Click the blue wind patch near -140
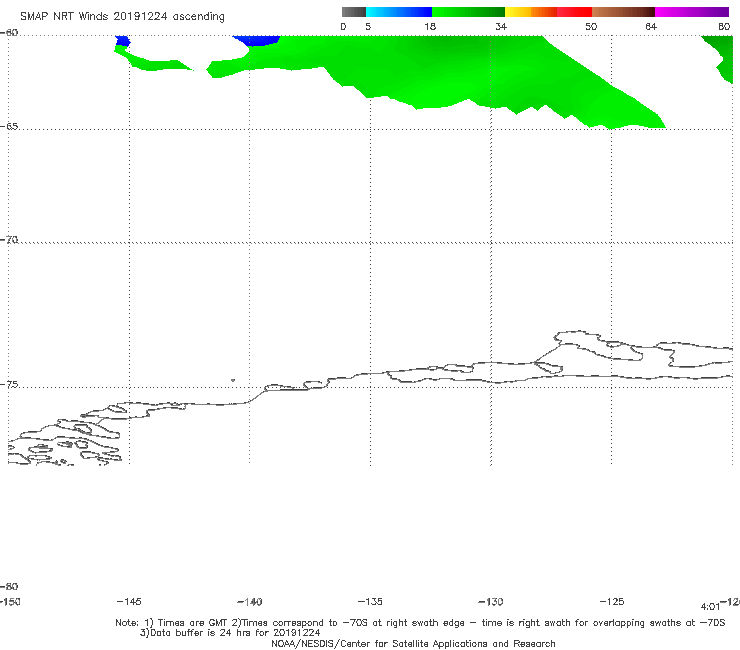The height and width of the screenshot is (650, 740). click(x=257, y=40)
